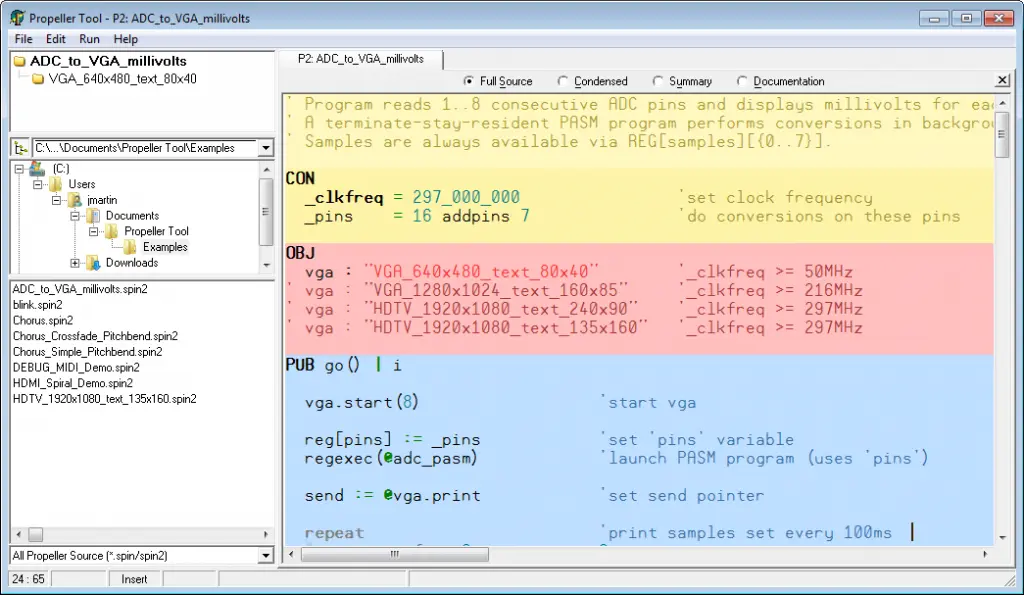1024x595 pixels.
Task: Click the Examples folder icon in tree
Action: [130, 247]
